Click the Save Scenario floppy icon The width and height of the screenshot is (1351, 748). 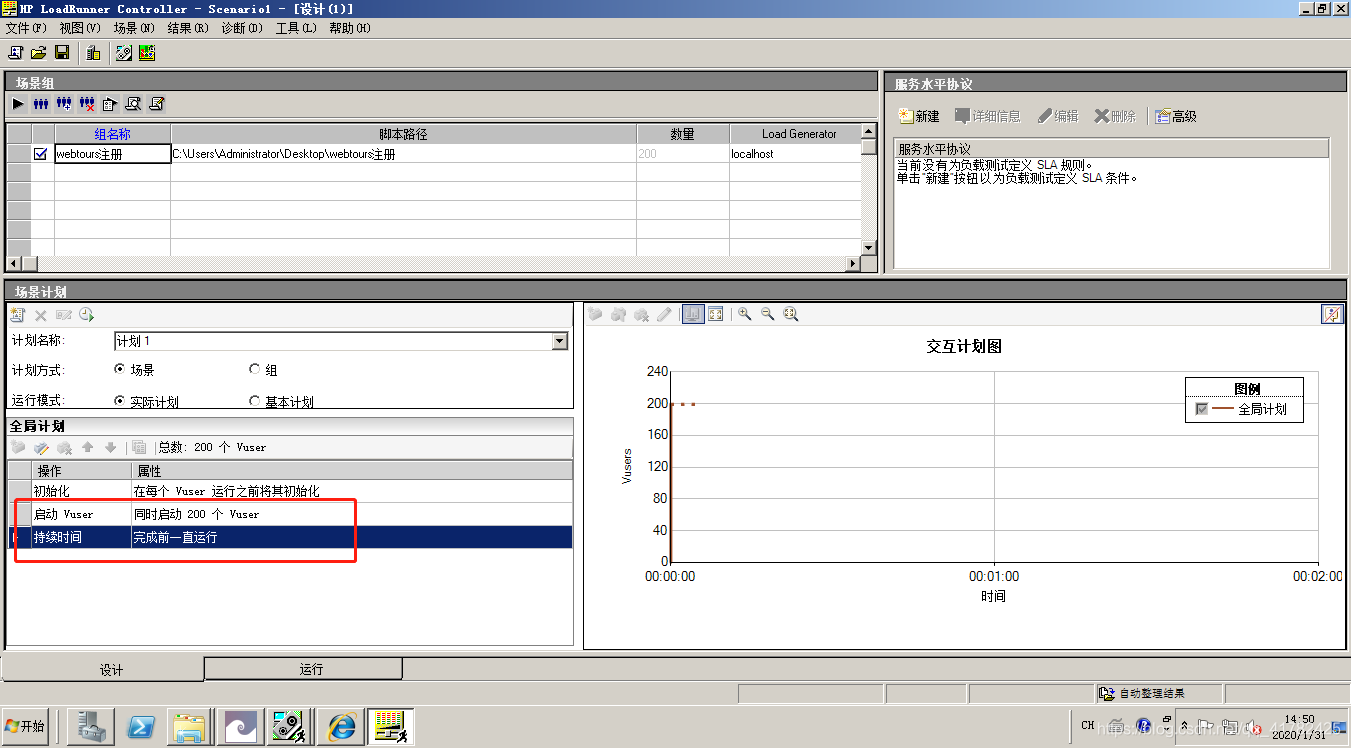click(62, 52)
